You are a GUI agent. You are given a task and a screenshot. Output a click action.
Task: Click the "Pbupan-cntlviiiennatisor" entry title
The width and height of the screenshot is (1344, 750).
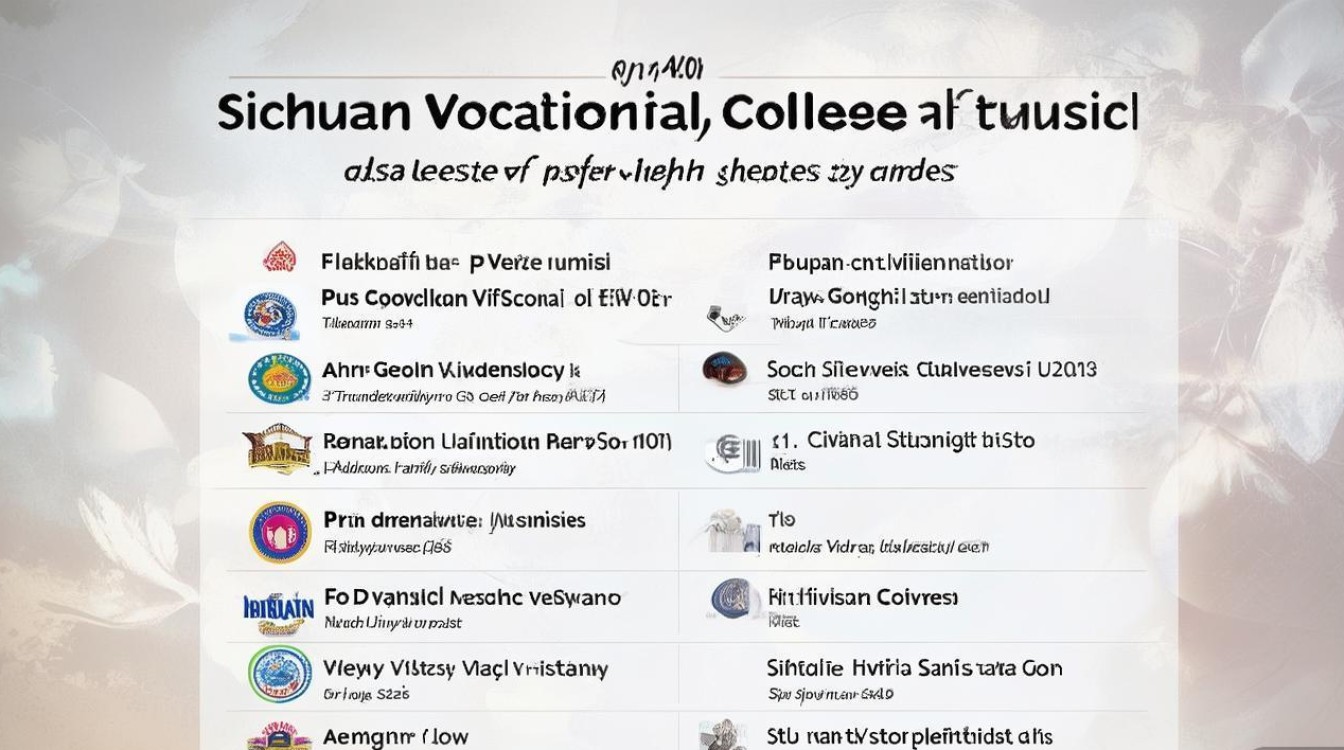pyautogui.click(x=890, y=263)
